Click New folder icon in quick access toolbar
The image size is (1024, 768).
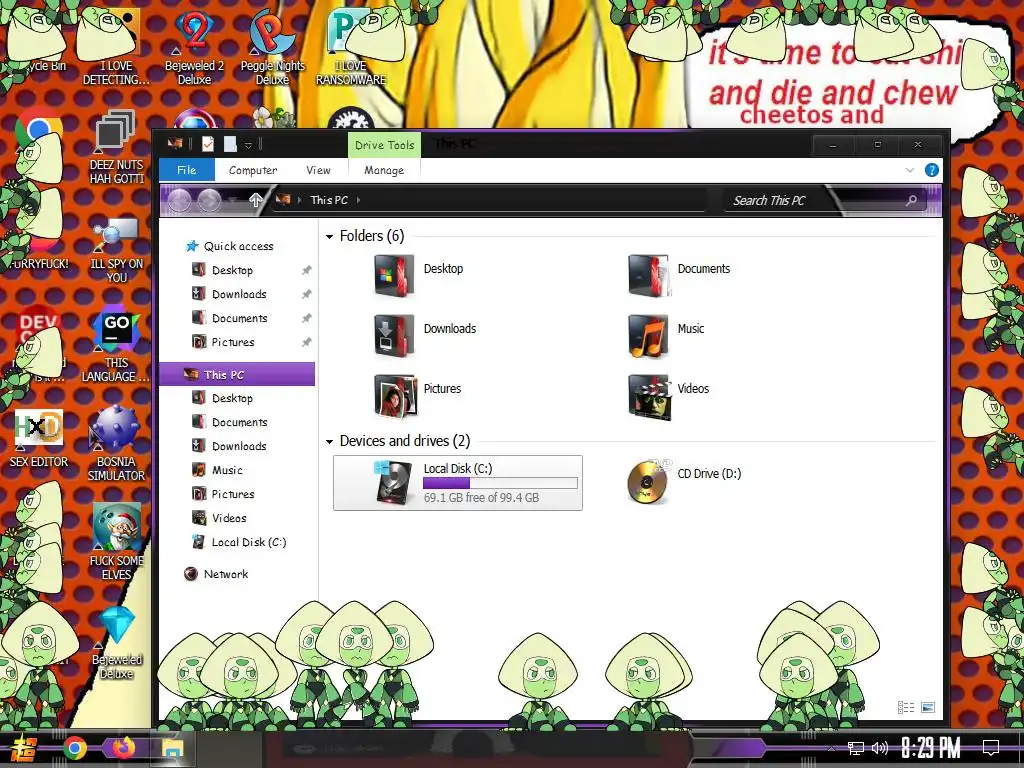click(231, 144)
